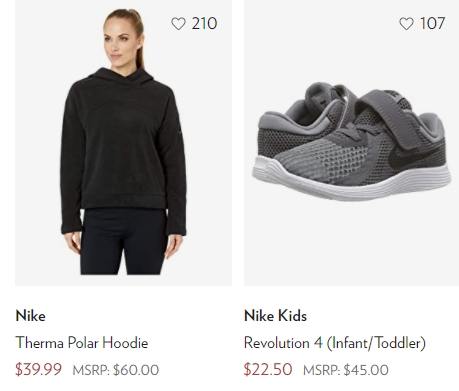Click the $39.99 sale price
This screenshot has width=459, height=391.
point(38,369)
